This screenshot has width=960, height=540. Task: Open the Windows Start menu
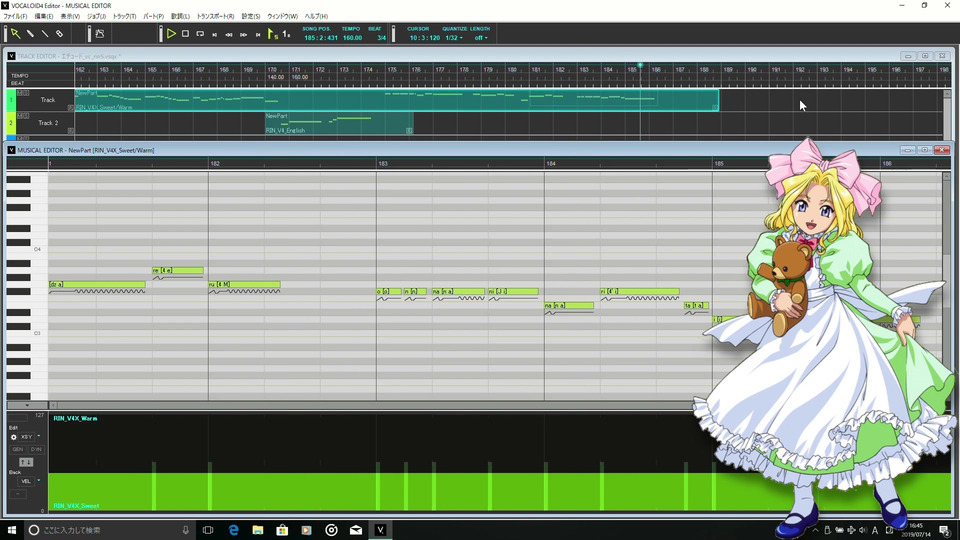[x=12, y=530]
